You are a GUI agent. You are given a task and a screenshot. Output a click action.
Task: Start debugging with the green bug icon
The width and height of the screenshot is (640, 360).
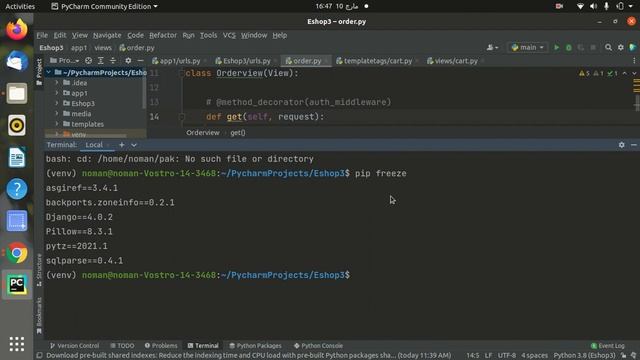coord(569,48)
